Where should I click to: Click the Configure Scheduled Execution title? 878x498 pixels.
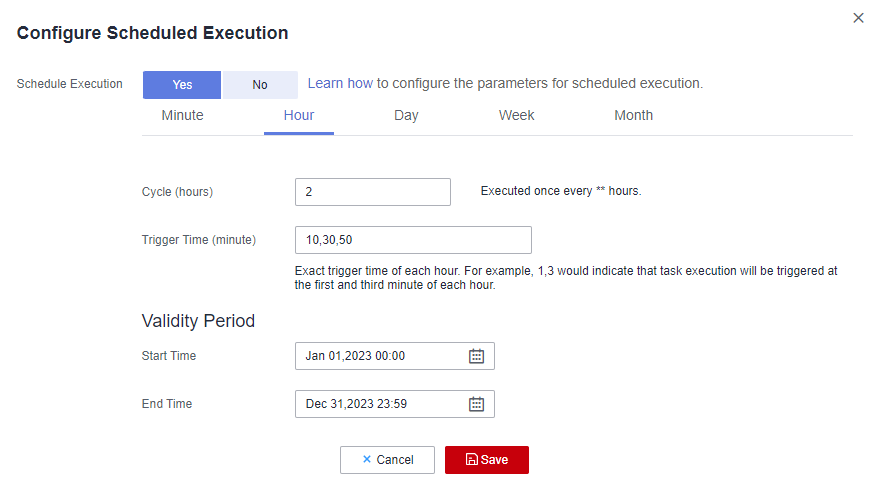pos(152,33)
